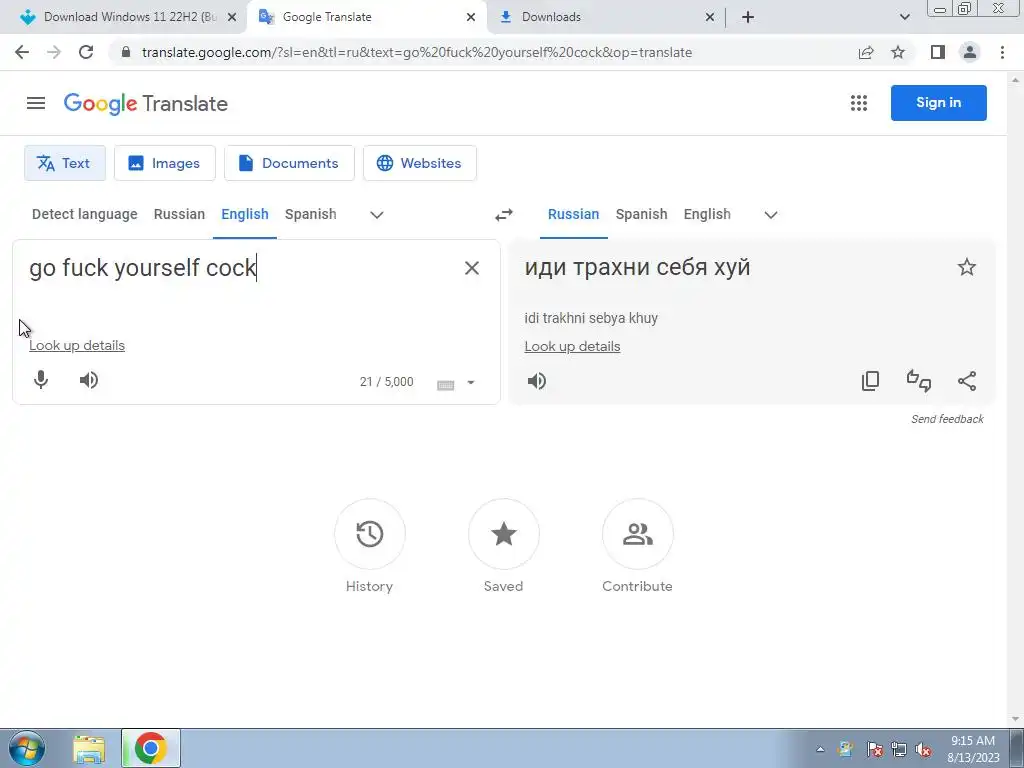1024x768 pixels.
Task: Close the Google Translate tab
Action: tap(471, 17)
